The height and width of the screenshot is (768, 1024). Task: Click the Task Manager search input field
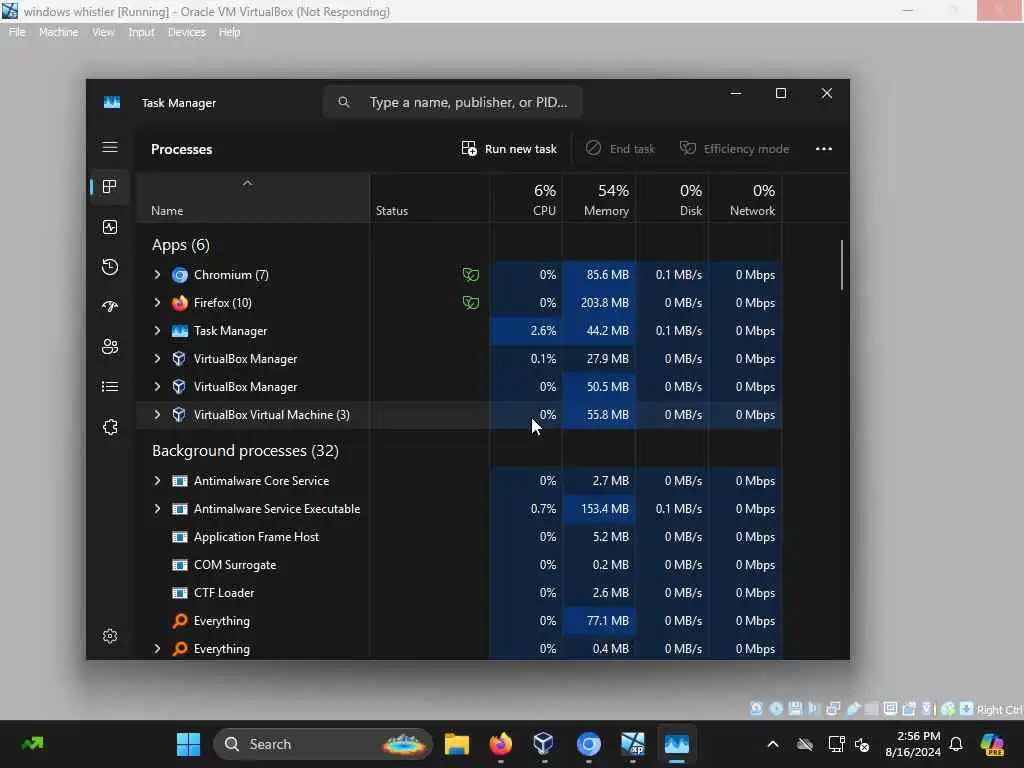453,103
